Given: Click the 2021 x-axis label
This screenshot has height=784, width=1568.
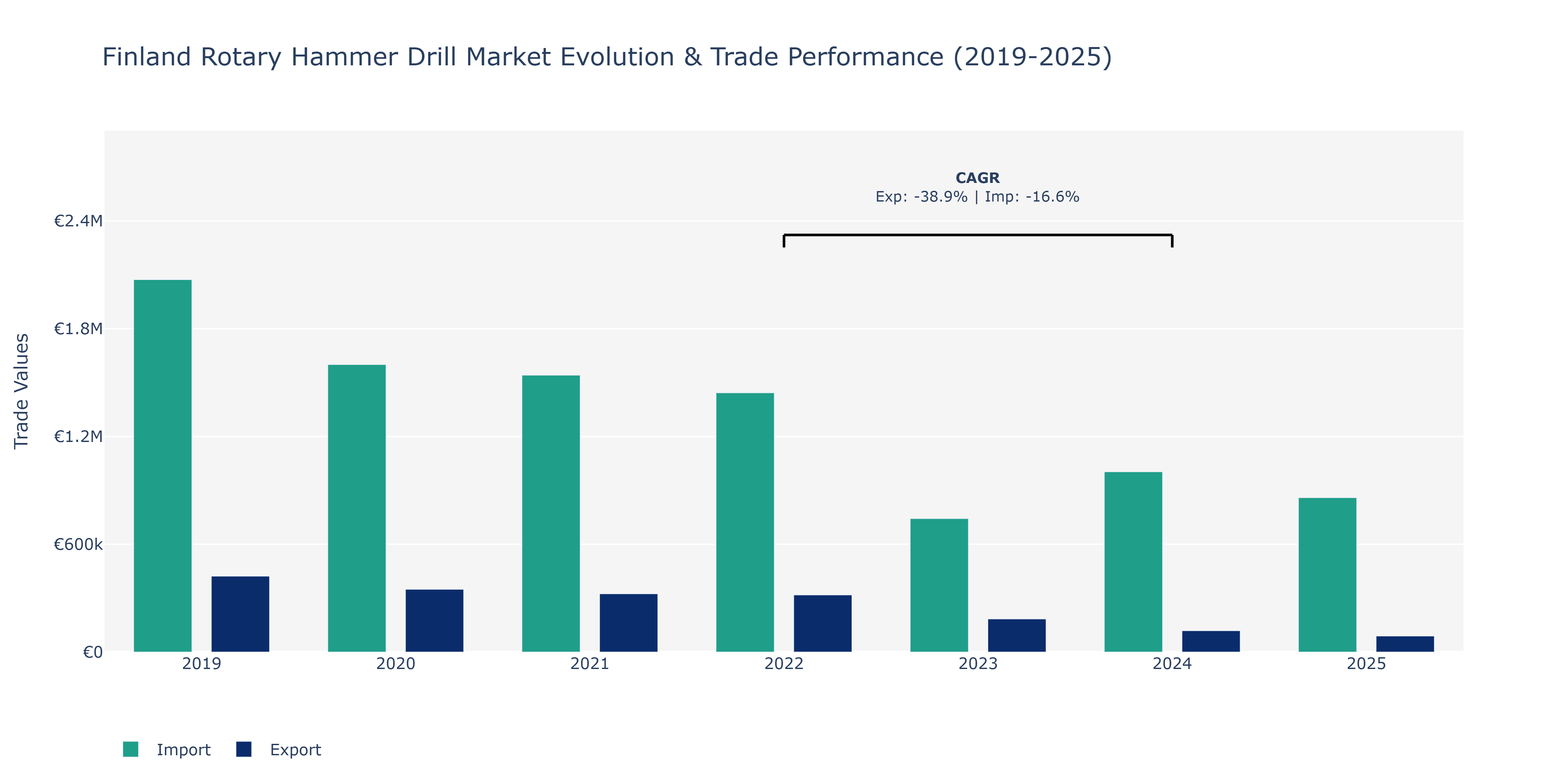Looking at the screenshot, I should [x=590, y=663].
